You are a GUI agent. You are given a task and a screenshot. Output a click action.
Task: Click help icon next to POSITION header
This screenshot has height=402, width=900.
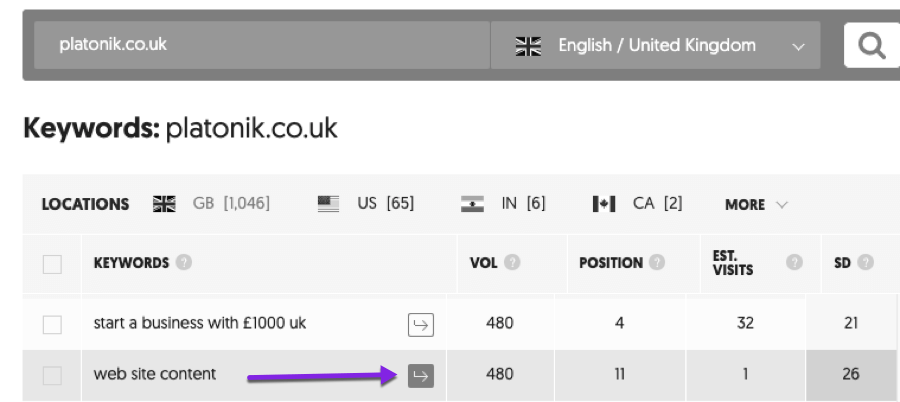(x=658, y=264)
